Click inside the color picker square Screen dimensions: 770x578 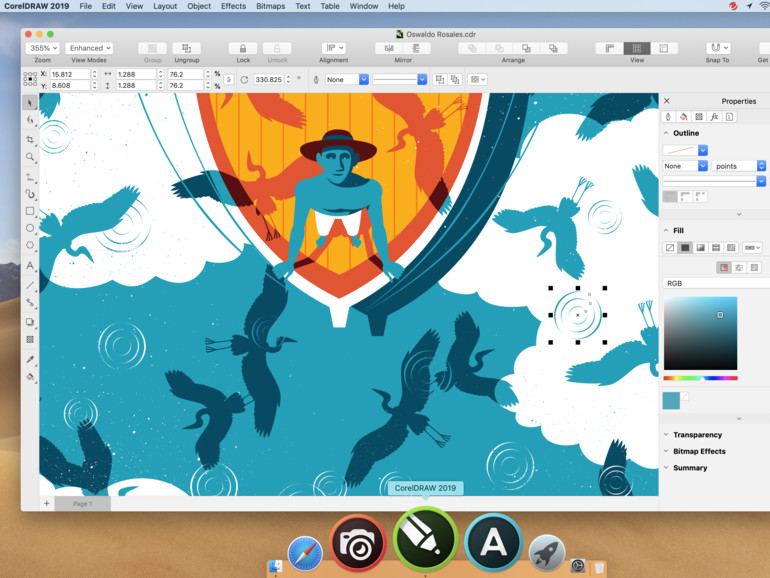point(701,333)
